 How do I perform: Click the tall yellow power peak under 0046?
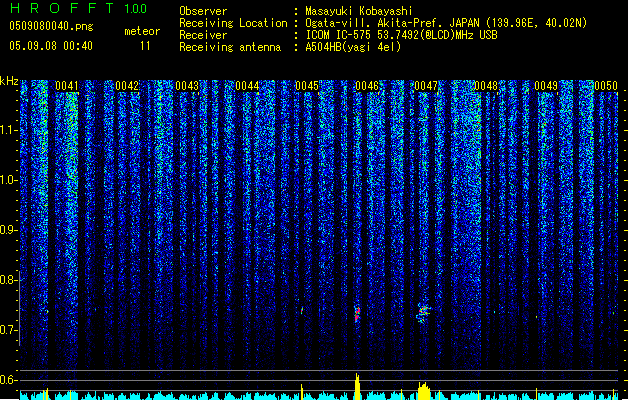[x=357, y=386]
